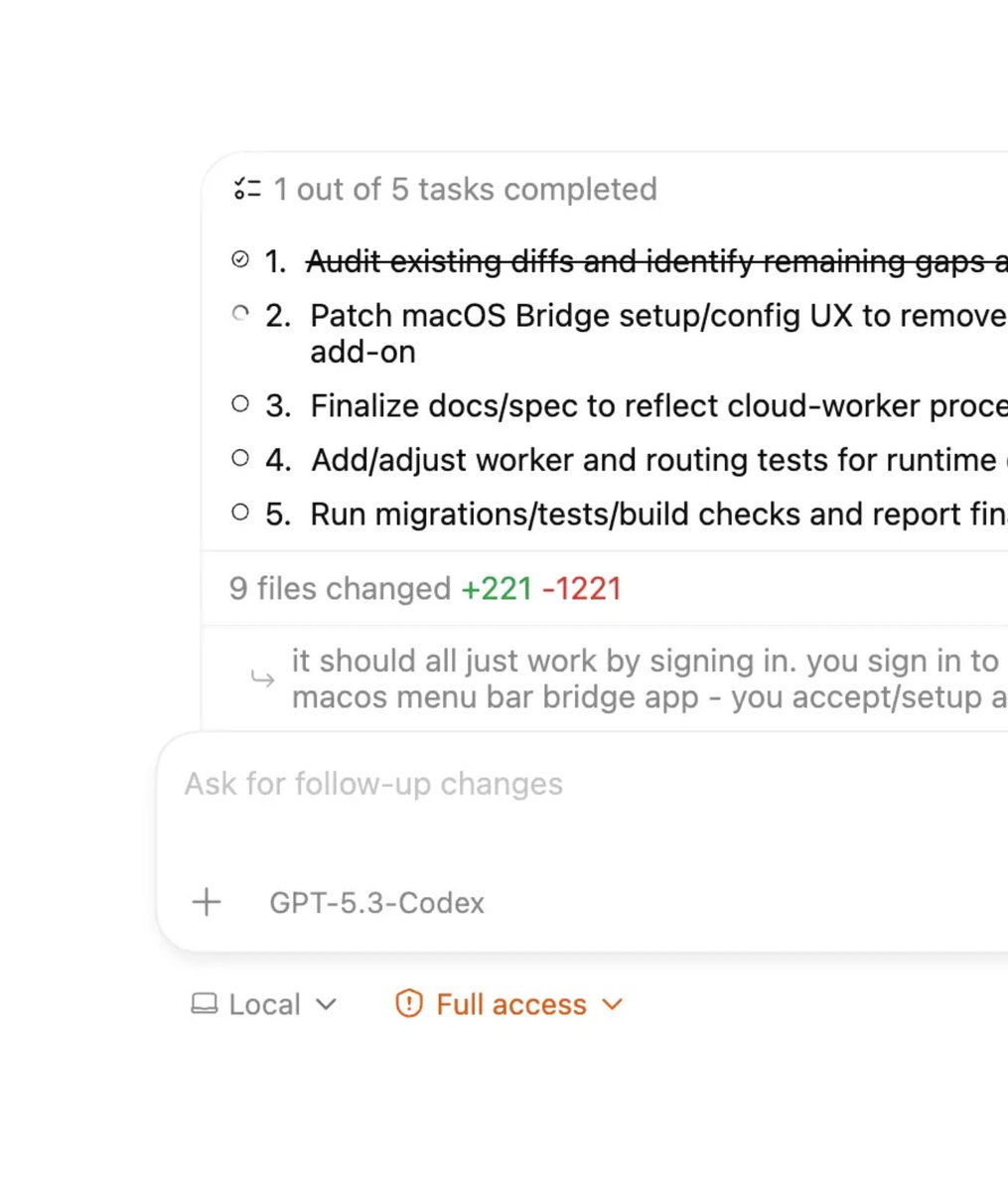Click the 1 out of 5 tasks completed header

tap(465, 189)
